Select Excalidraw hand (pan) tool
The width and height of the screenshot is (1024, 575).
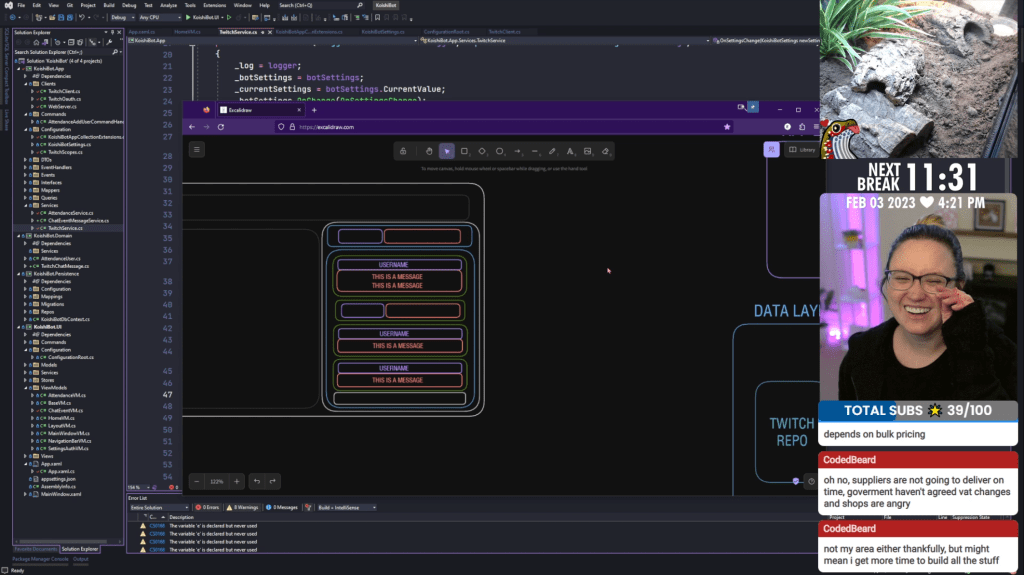pos(428,151)
